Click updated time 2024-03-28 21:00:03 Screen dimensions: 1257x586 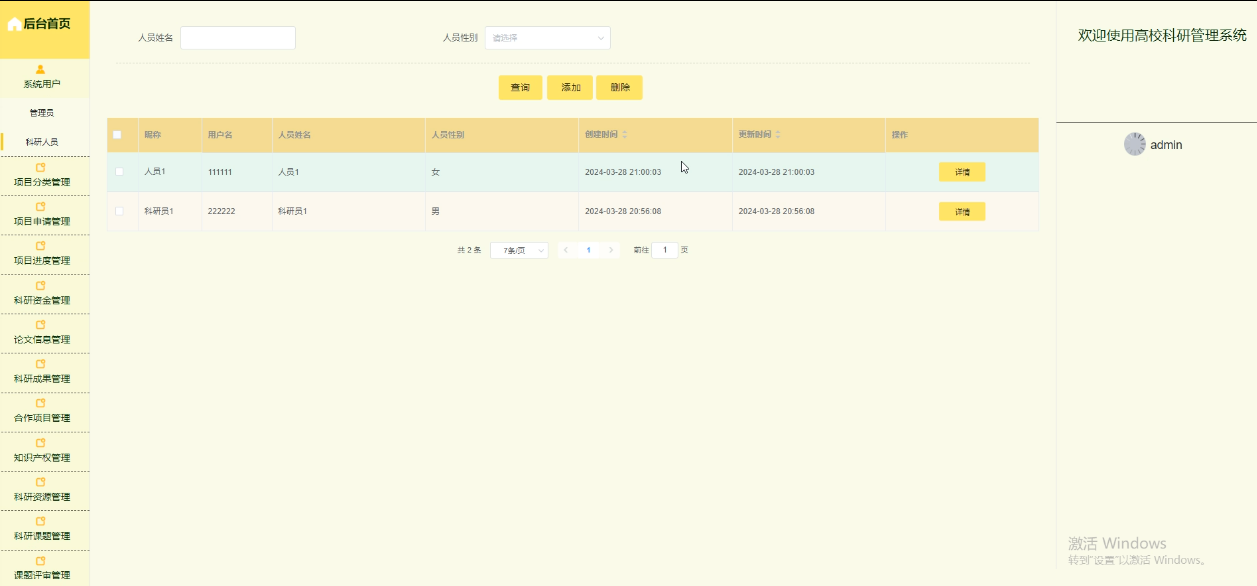click(x=776, y=172)
